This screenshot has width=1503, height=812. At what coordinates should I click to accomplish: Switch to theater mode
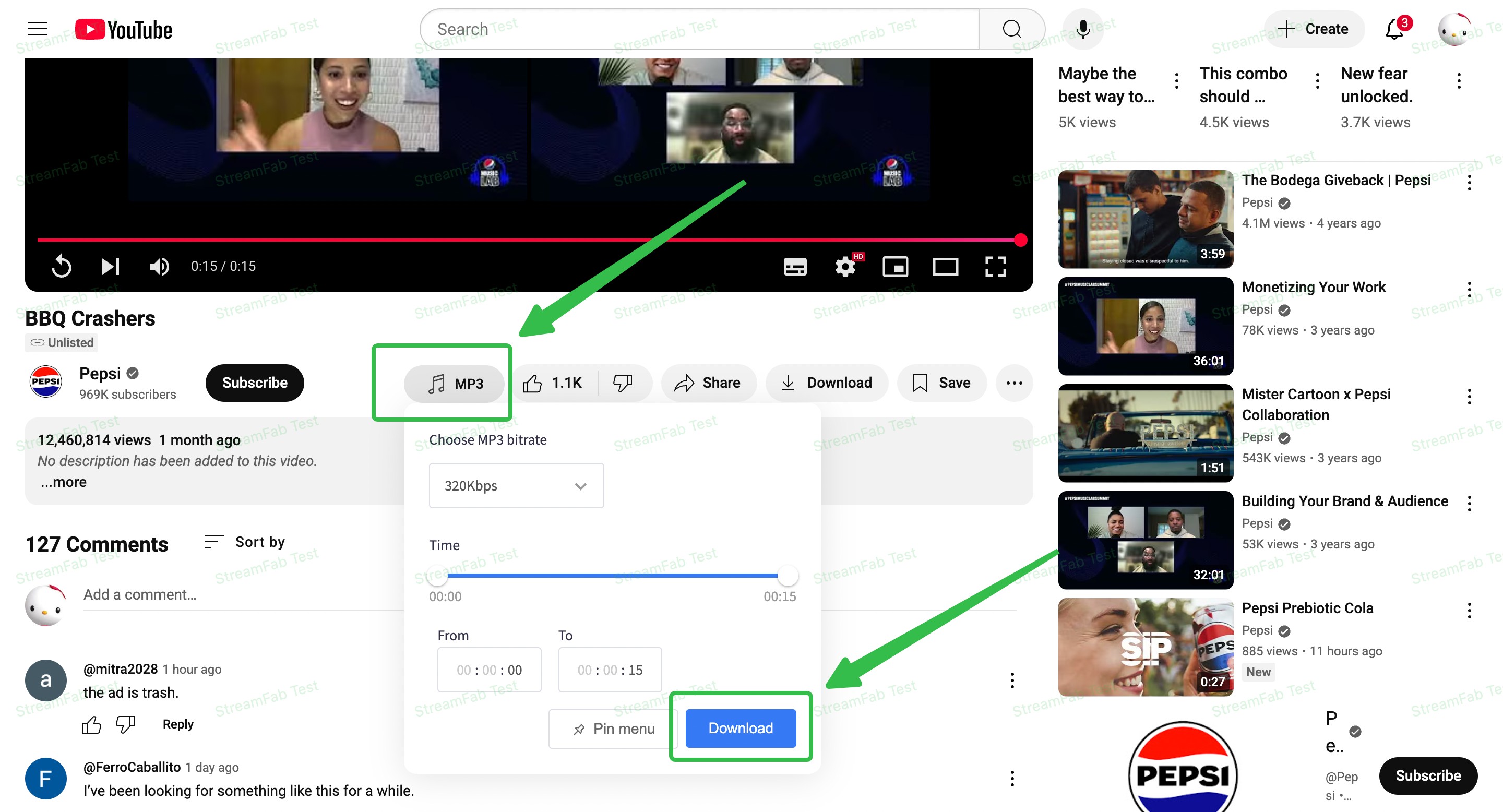click(945, 267)
